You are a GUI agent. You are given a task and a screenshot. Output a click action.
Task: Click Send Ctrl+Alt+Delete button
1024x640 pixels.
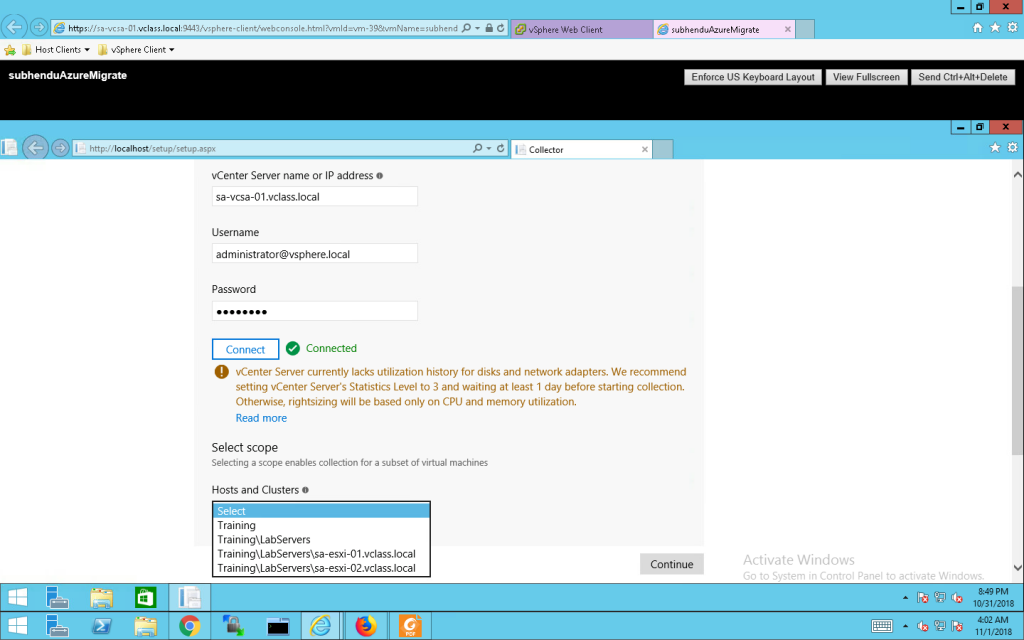coord(963,77)
